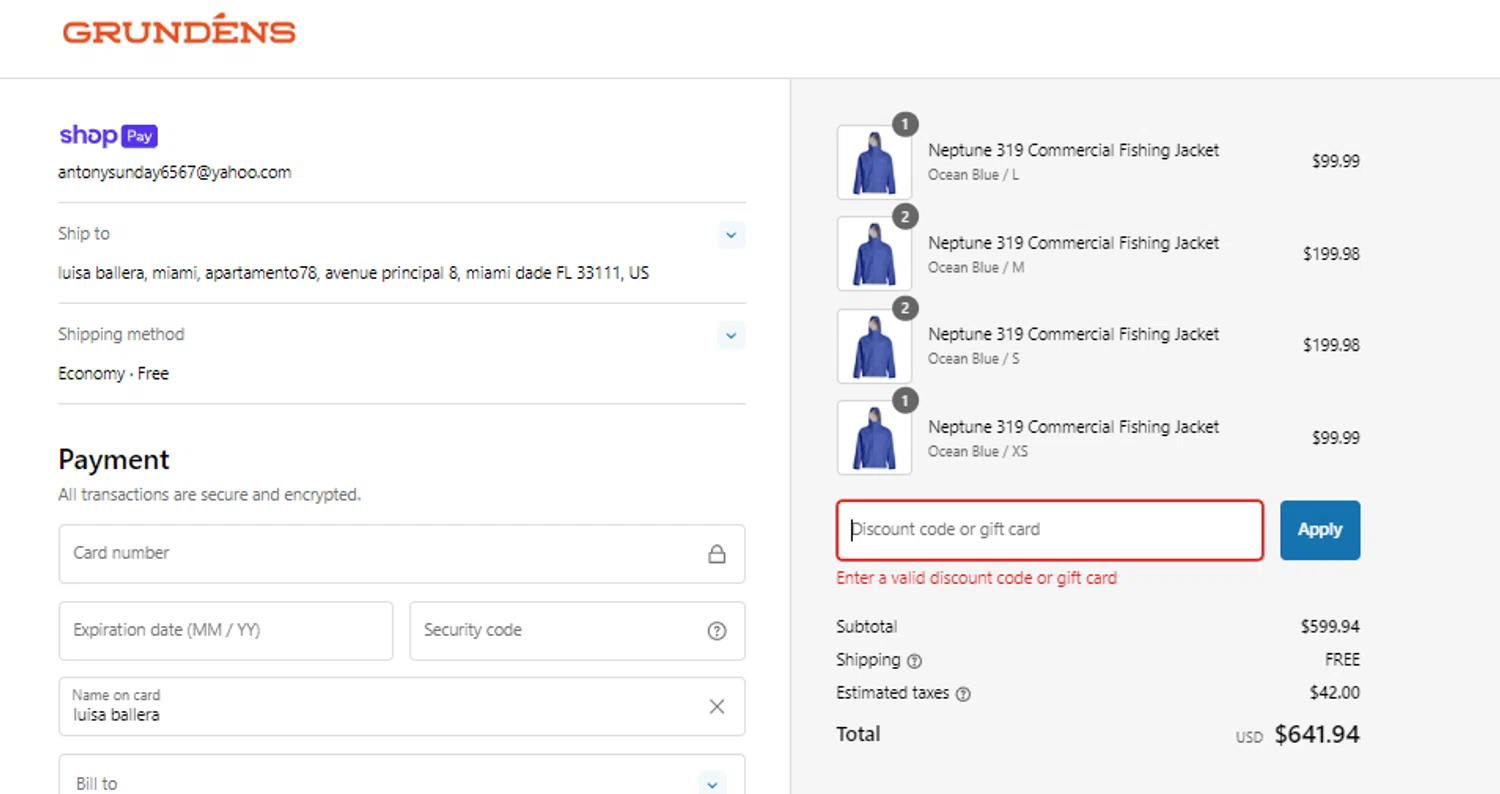Click the total amount $641.94
The height and width of the screenshot is (794, 1500).
(x=1317, y=735)
